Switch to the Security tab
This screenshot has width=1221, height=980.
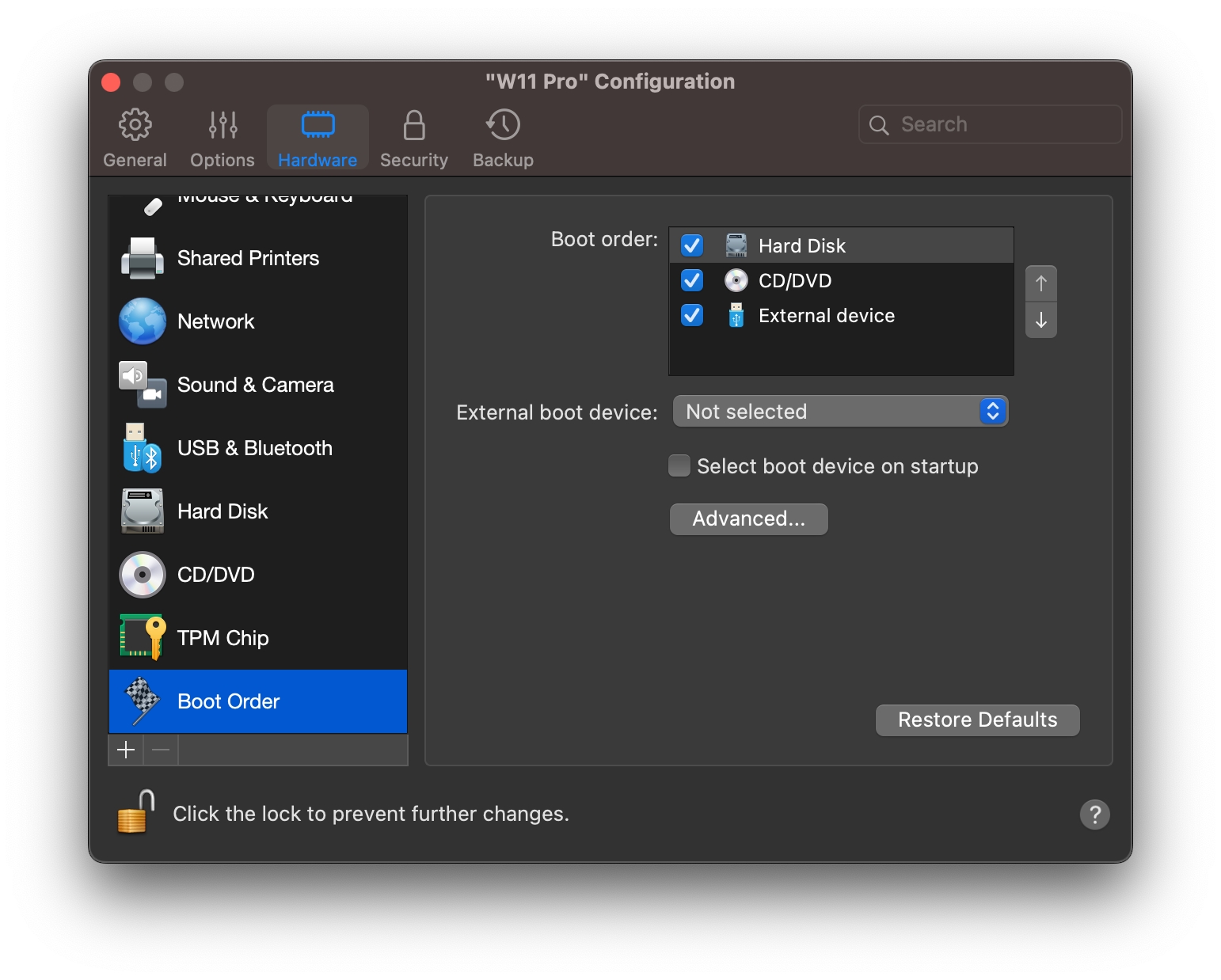pos(413,139)
